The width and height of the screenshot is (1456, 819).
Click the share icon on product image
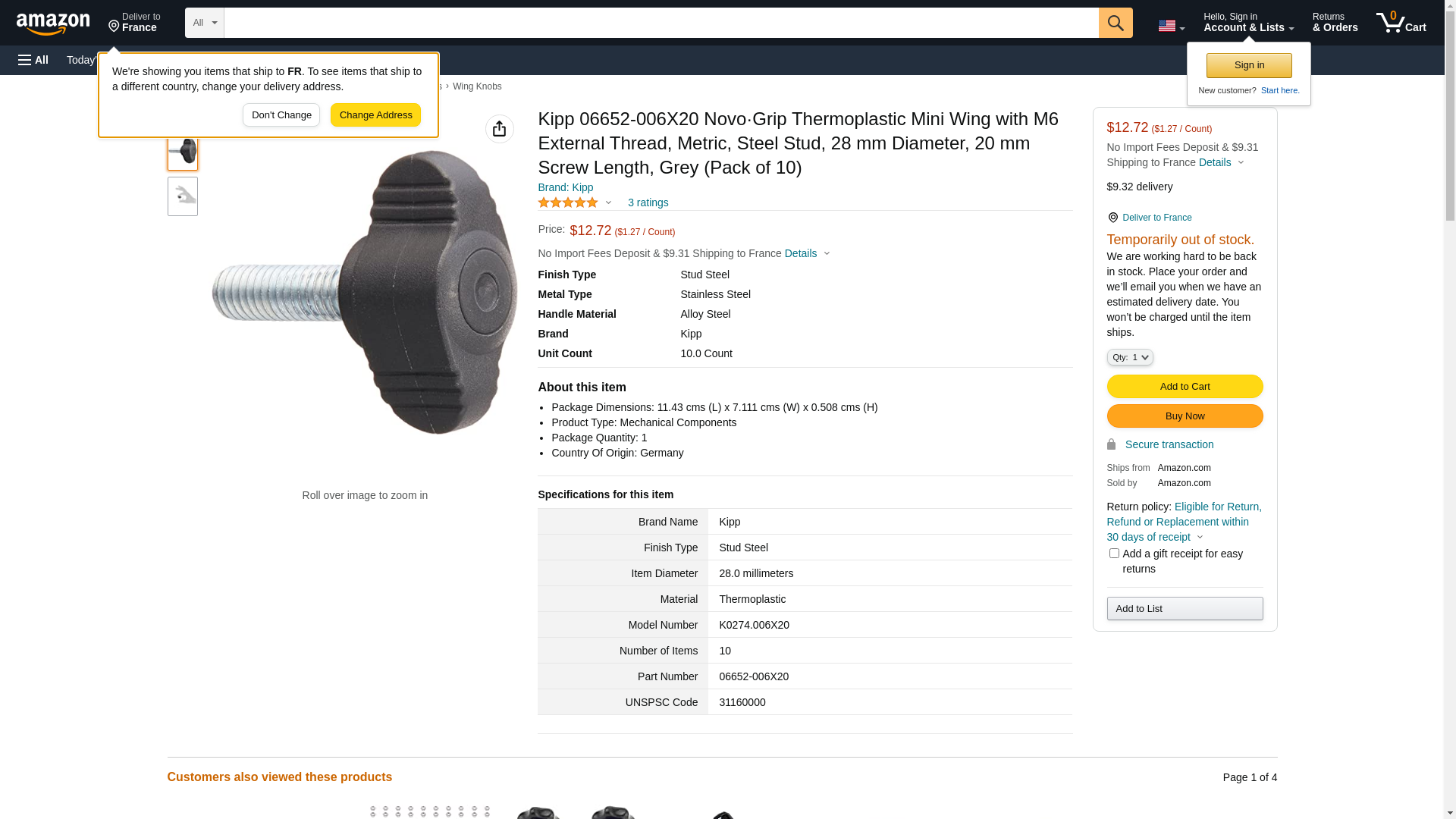(x=499, y=129)
